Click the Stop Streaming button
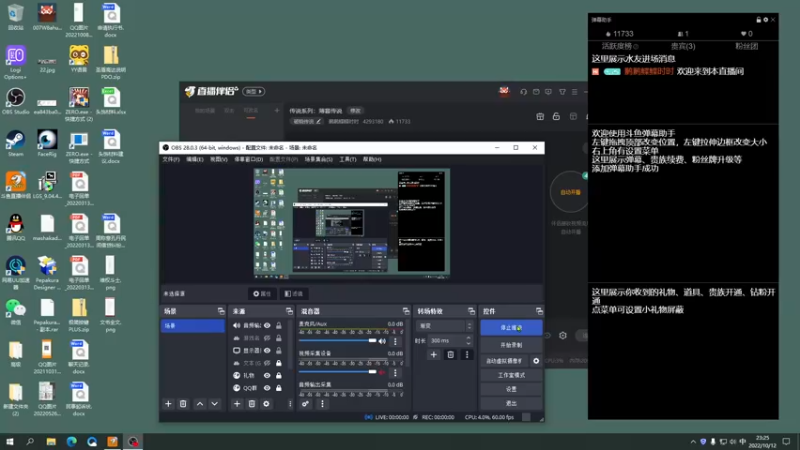This screenshot has width=800, height=450. tap(511, 328)
